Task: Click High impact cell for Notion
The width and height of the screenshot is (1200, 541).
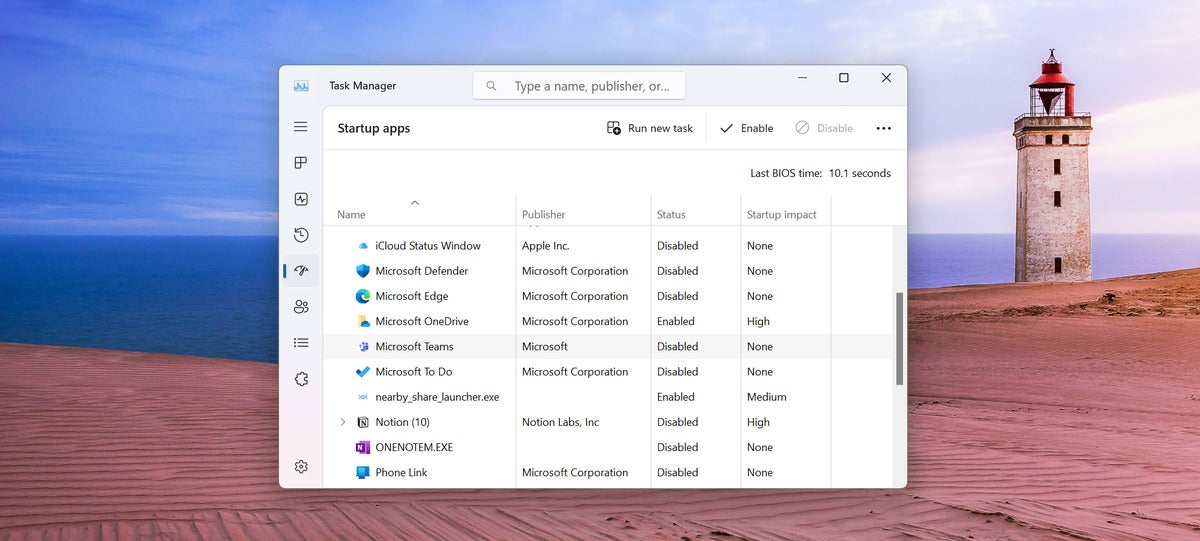Action: (x=758, y=422)
